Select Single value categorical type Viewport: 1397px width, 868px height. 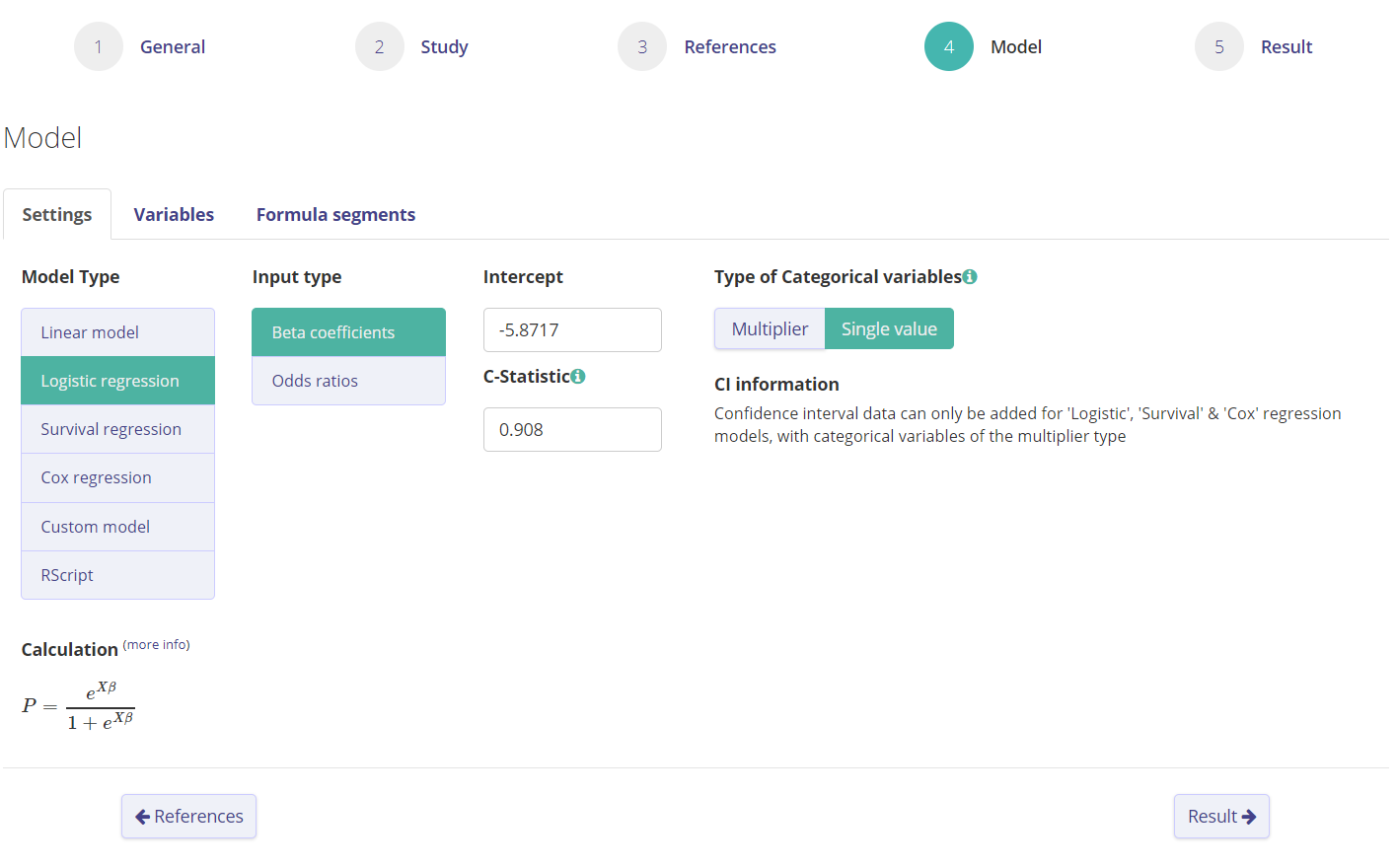(889, 328)
